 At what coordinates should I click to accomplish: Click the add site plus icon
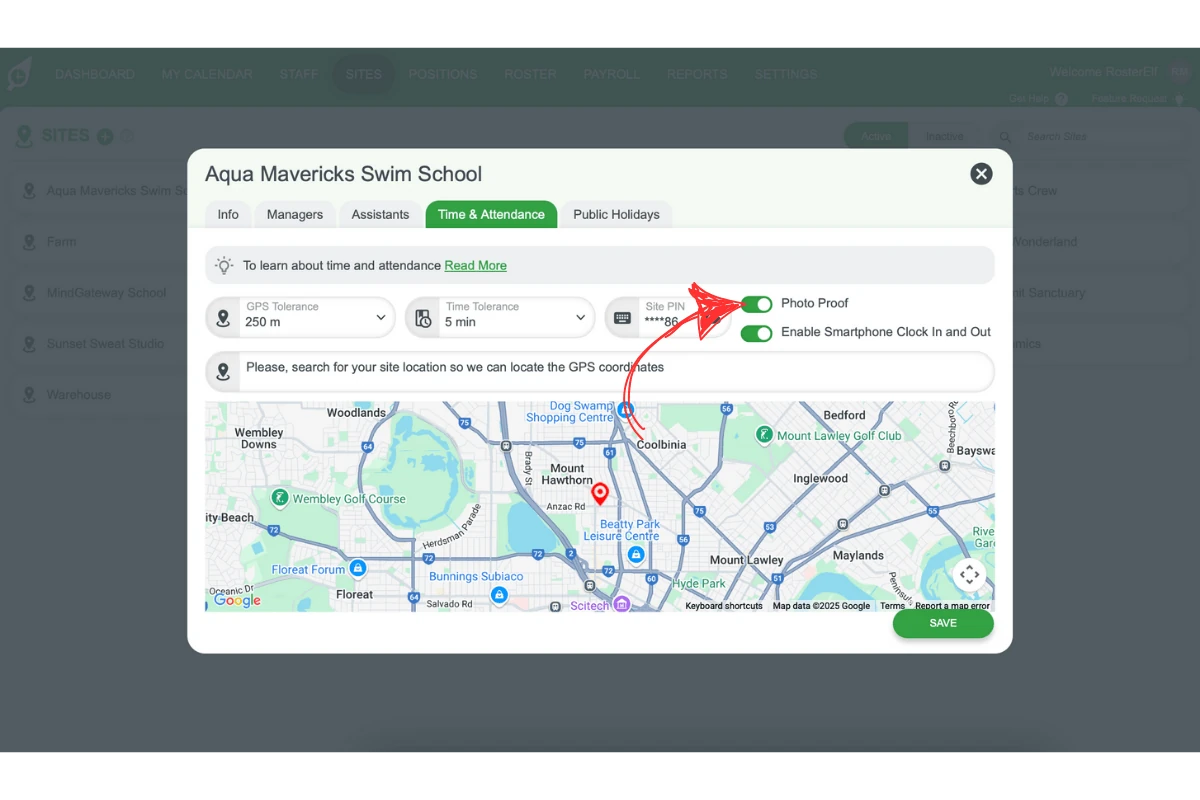coord(105,136)
